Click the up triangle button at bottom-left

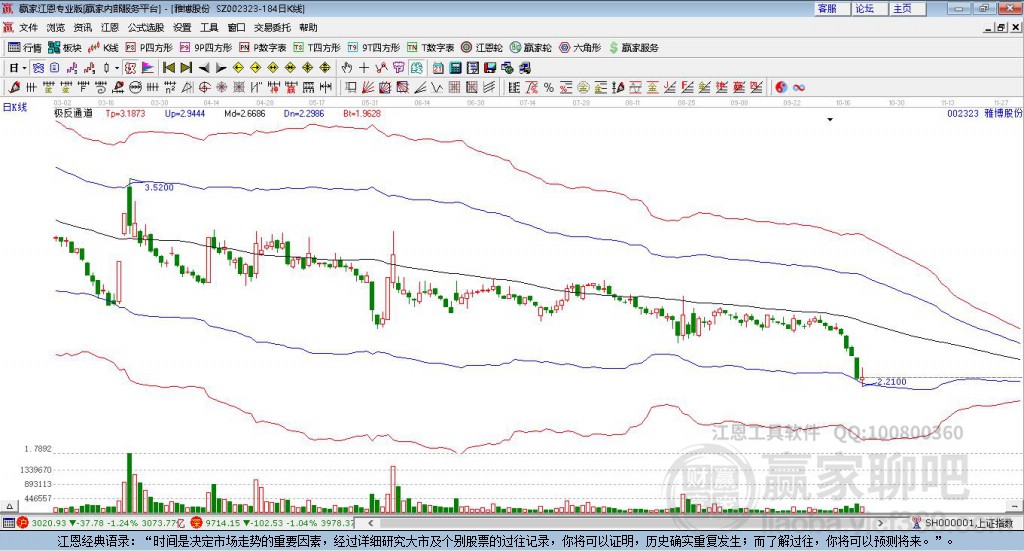(9, 506)
